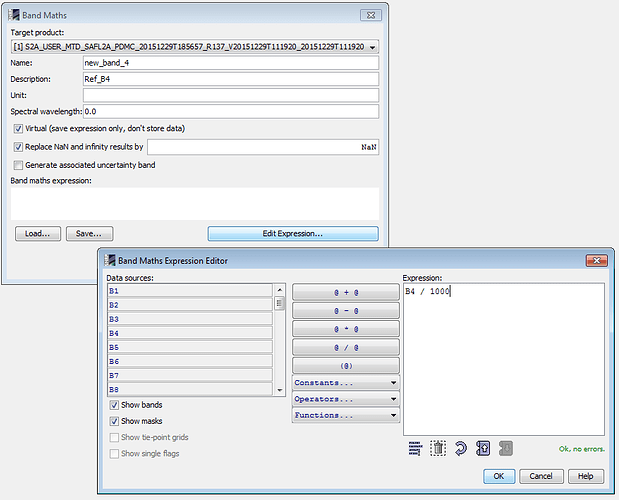619x500 pixels.
Task: Close the Band Maths window
Action: point(371,15)
